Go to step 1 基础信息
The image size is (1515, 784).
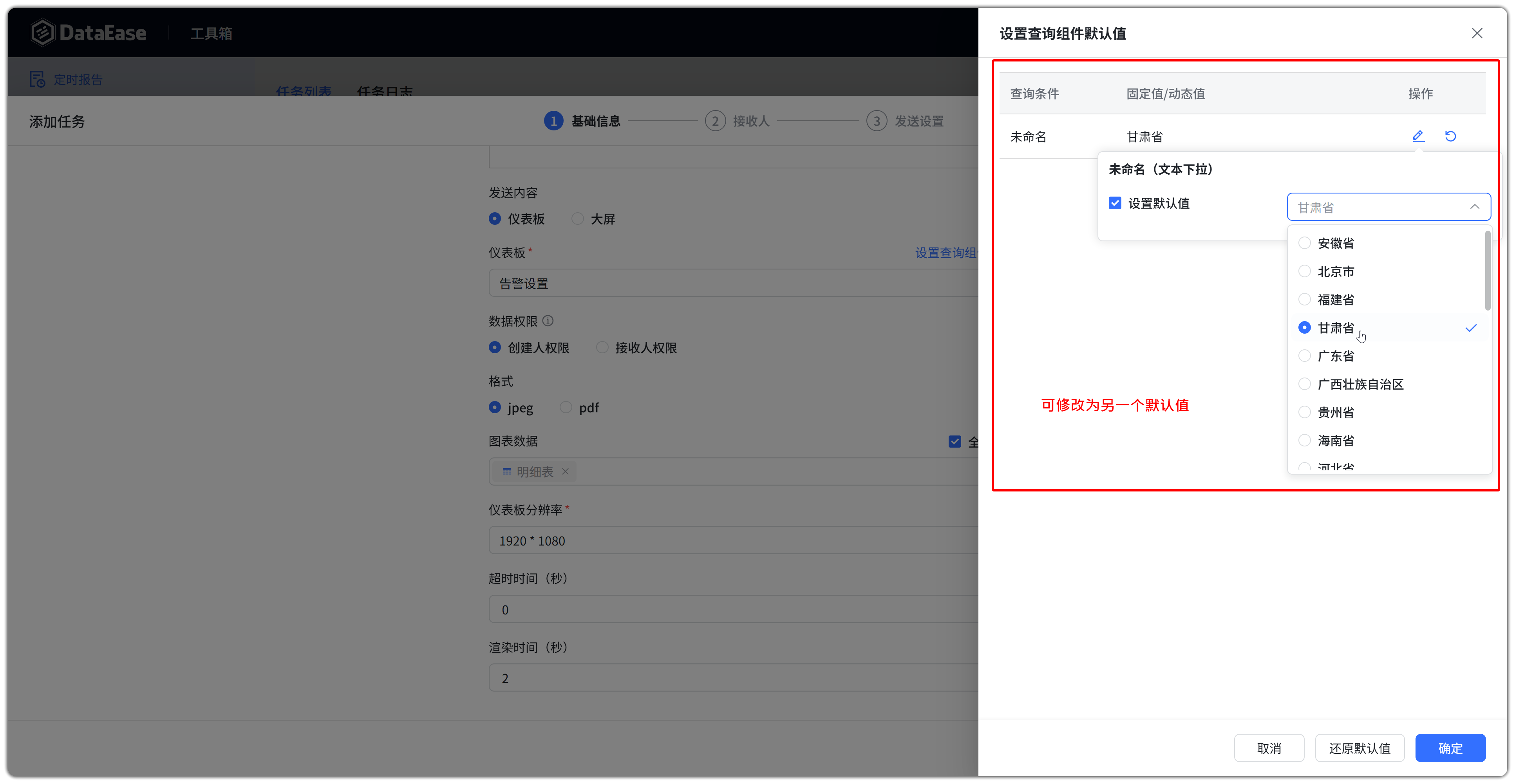[582, 121]
